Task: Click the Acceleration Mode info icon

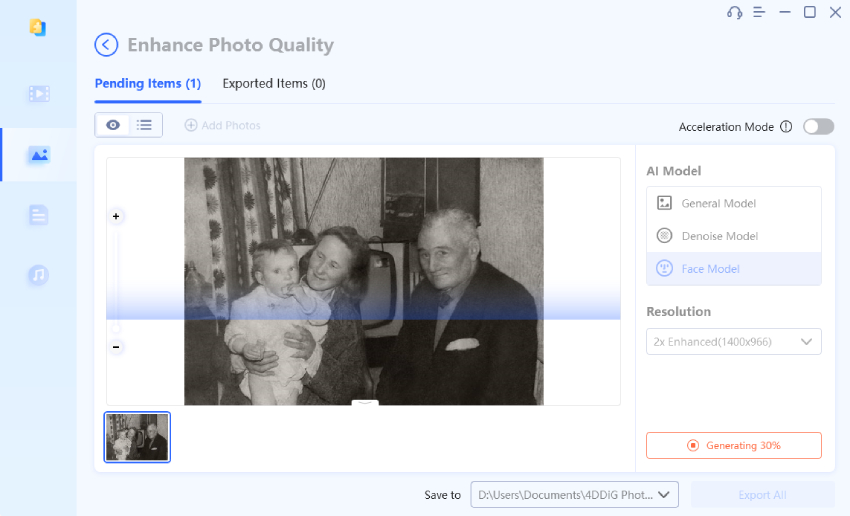Action: (x=786, y=127)
